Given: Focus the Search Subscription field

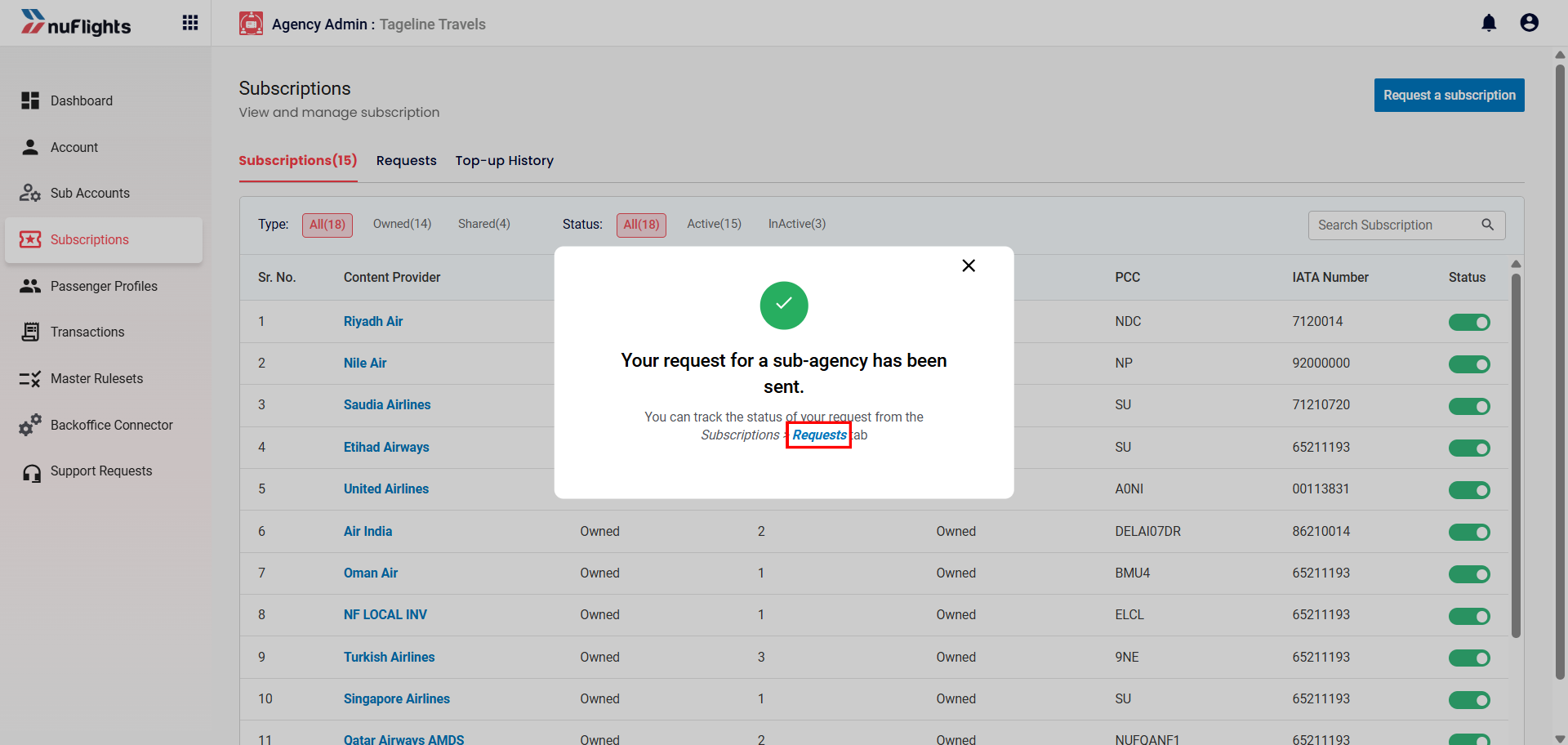Looking at the screenshot, I should (x=1406, y=225).
